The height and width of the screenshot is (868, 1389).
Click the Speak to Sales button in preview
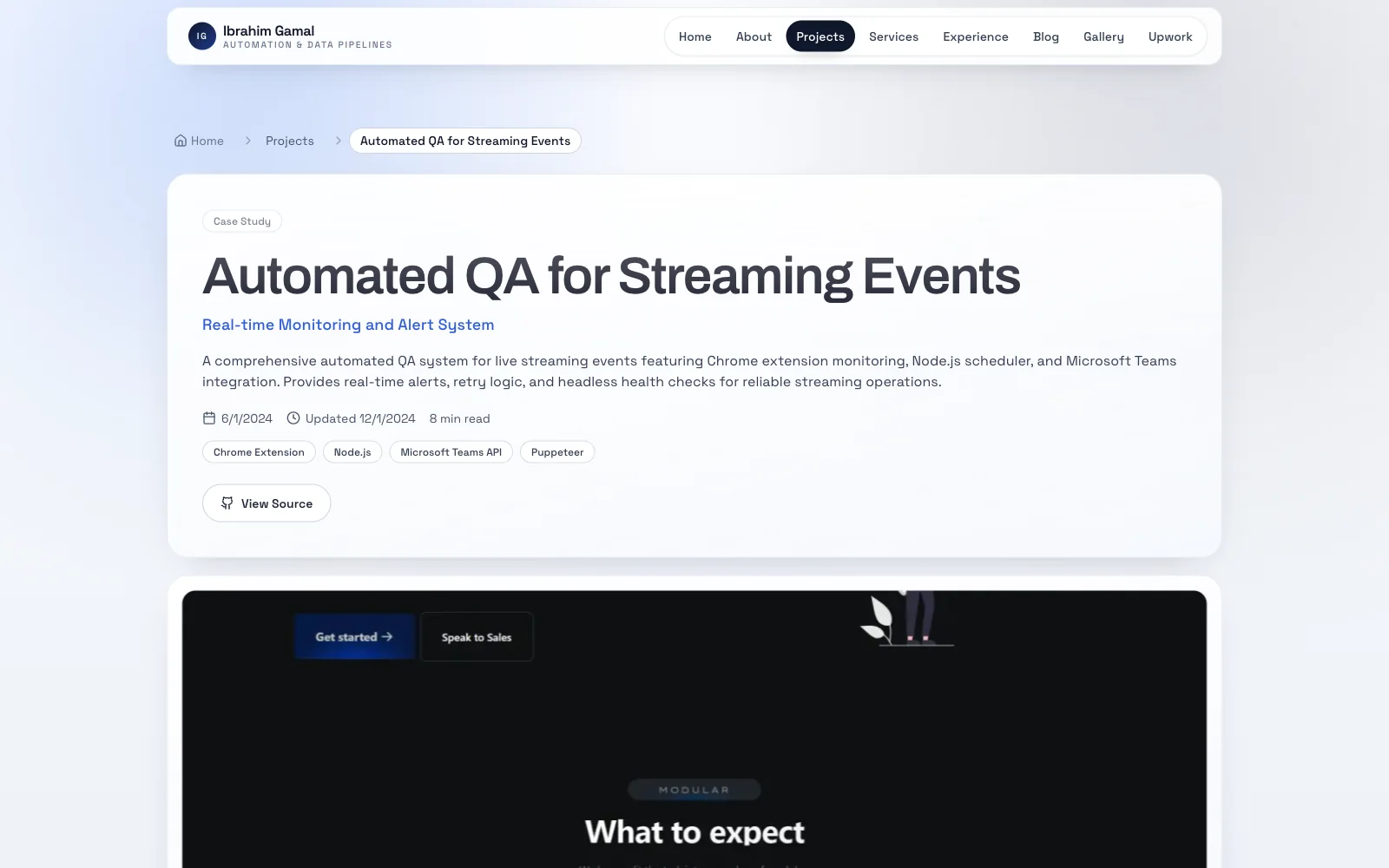tap(476, 636)
